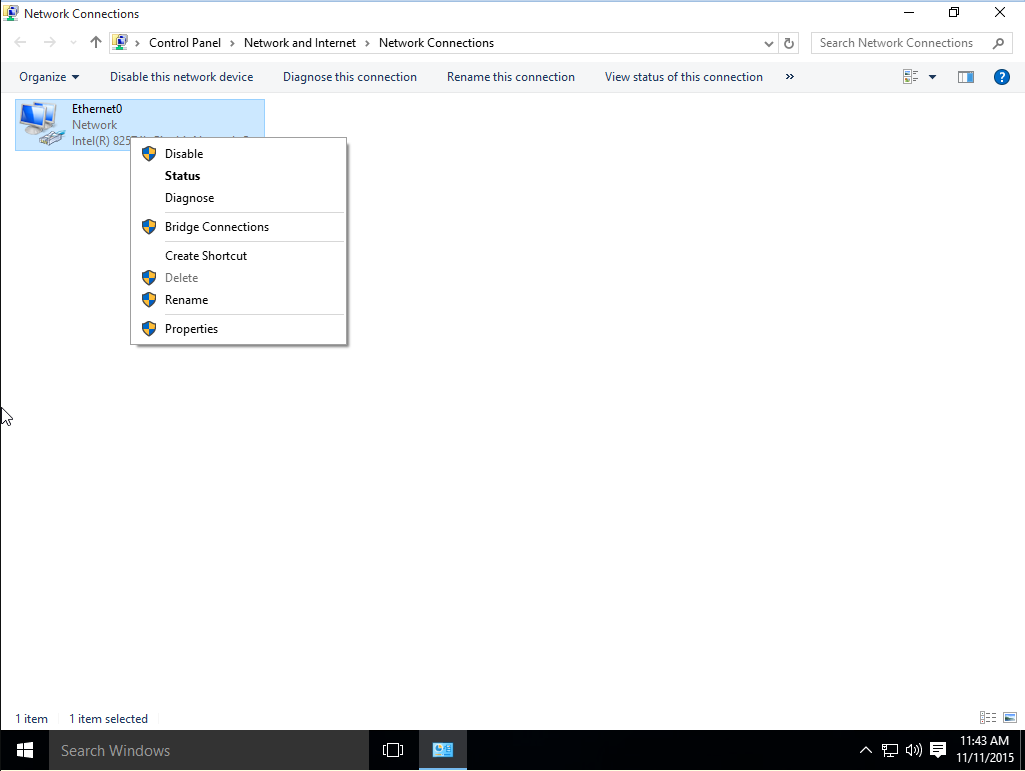Click the Up arrow navigation icon

click(96, 43)
